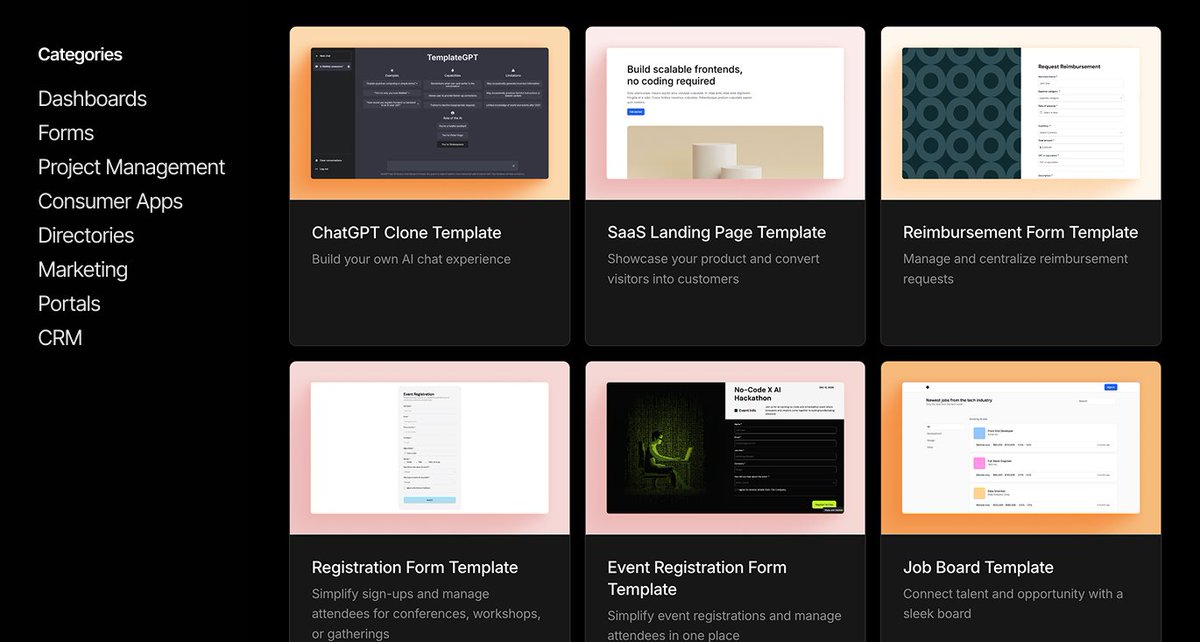This screenshot has width=1200, height=642.
Task: Click 'Showcase your product and convert visitors' description
Action: pos(714,269)
